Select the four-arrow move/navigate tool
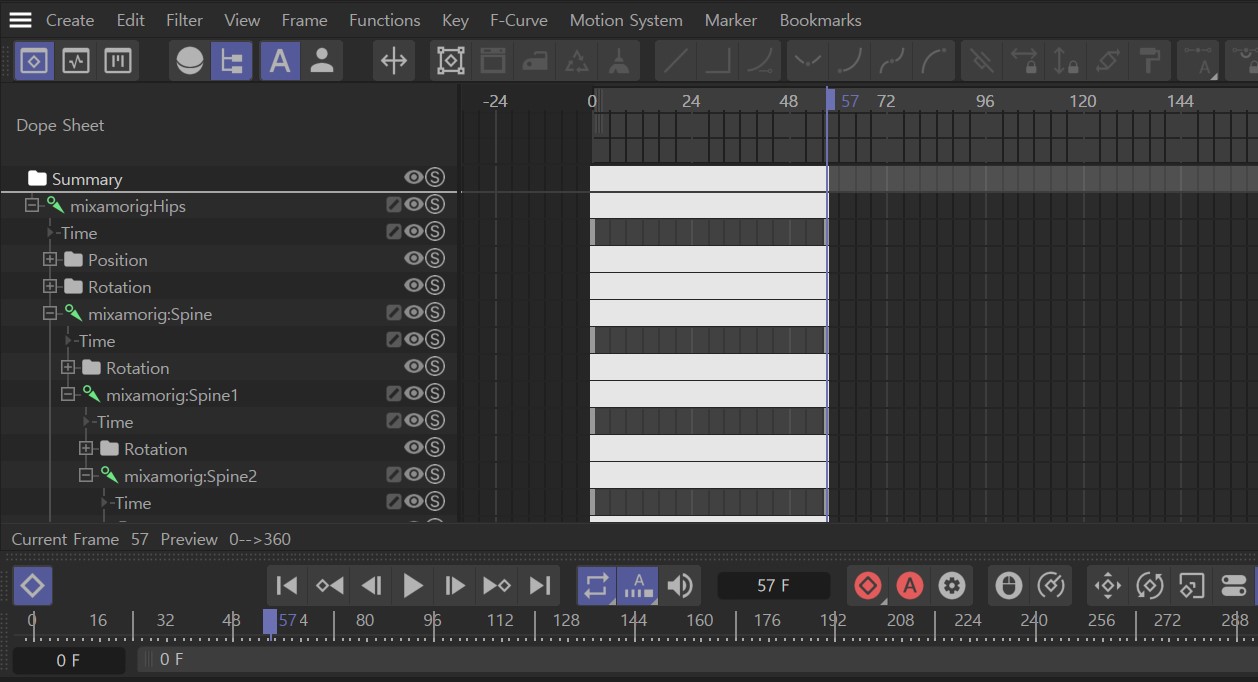 click(x=394, y=61)
